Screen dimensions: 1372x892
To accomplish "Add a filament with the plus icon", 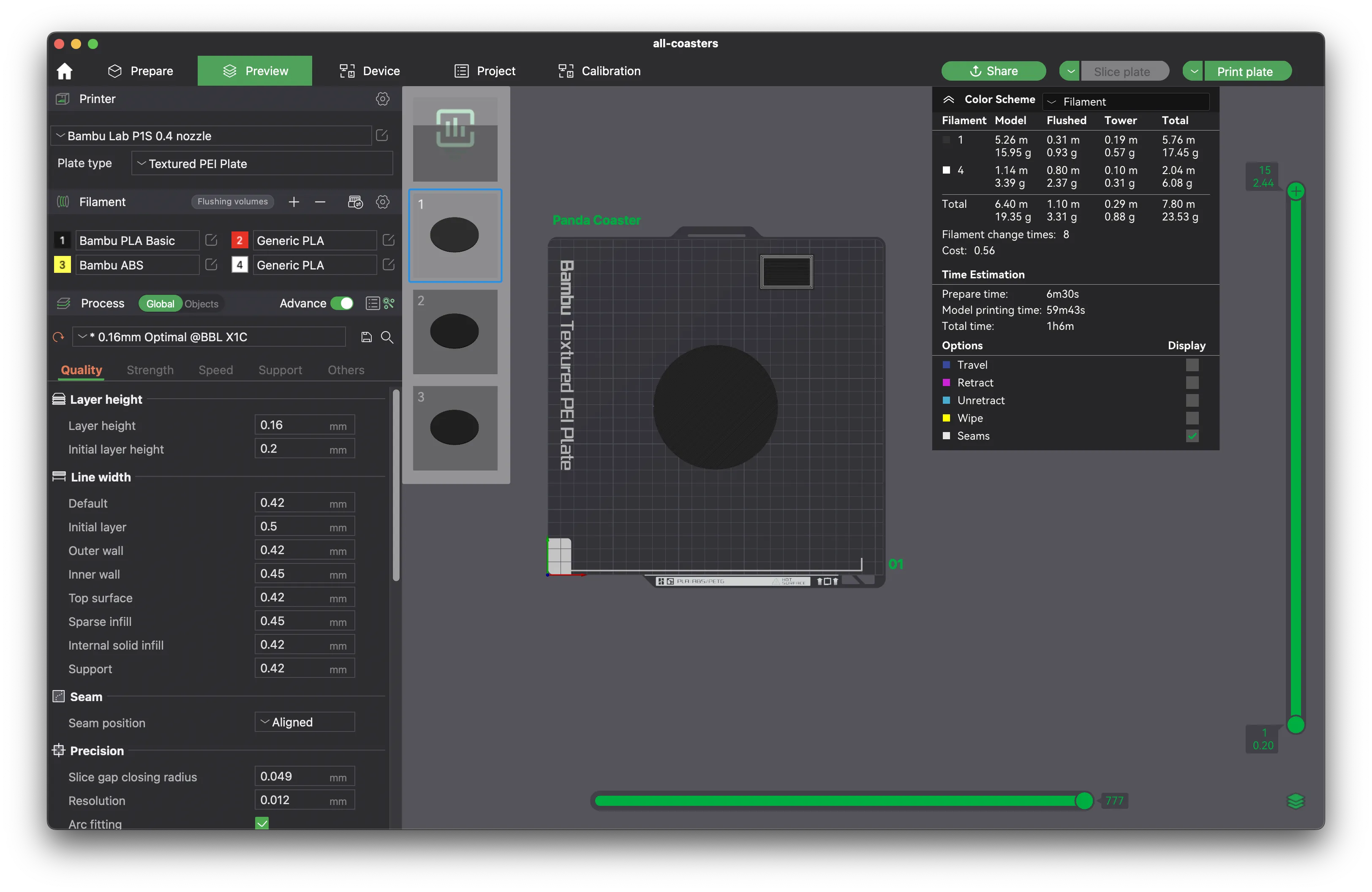I will [x=294, y=202].
